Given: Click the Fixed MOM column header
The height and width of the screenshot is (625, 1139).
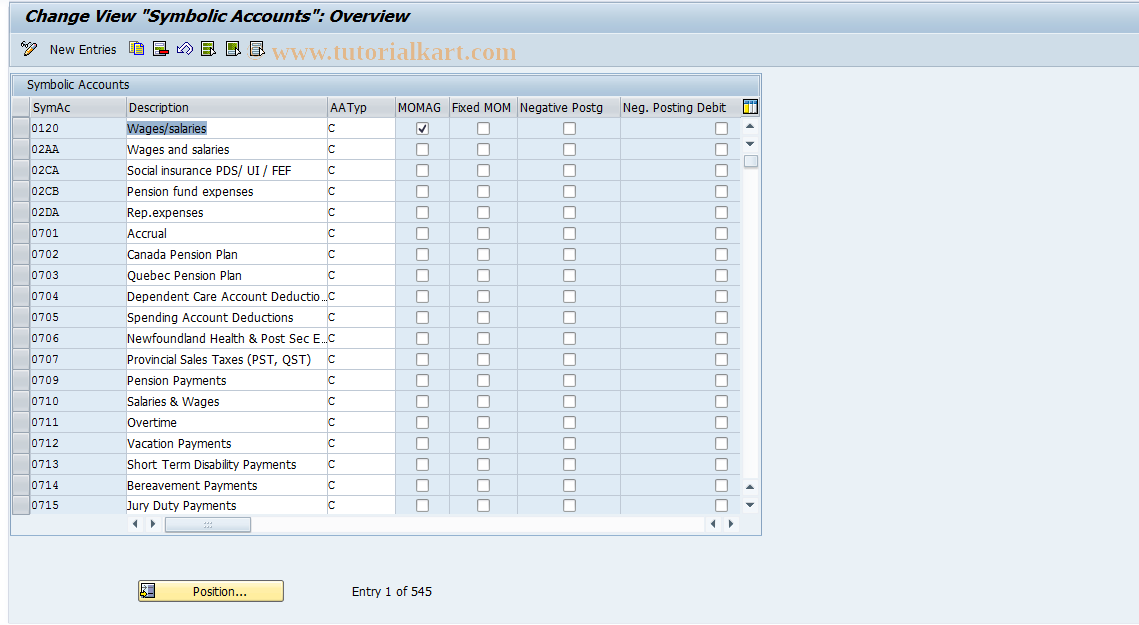Looking at the screenshot, I should pyautogui.click(x=483, y=108).
